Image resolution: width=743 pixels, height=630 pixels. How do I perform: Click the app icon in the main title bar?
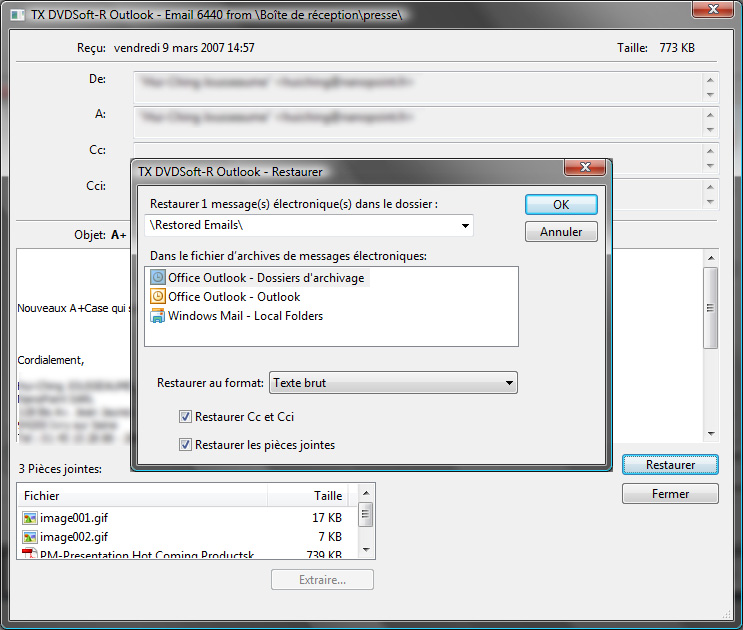pyautogui.click(x=18, y=15)
